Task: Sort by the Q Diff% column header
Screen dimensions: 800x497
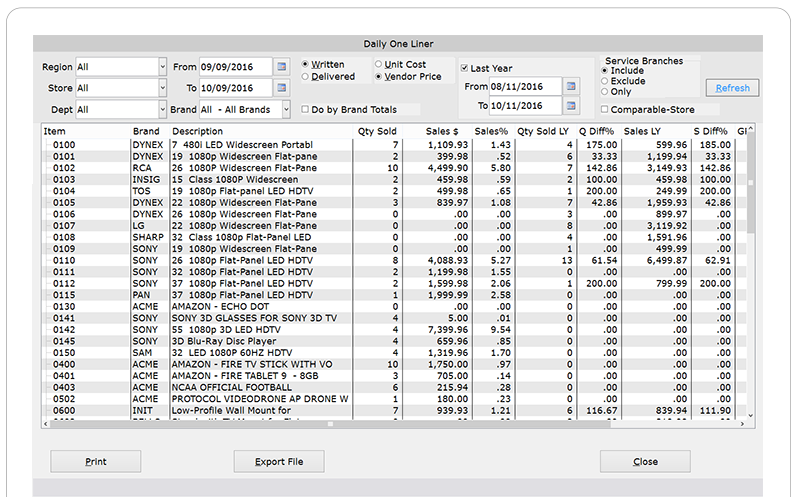Action: coord(596,131)
